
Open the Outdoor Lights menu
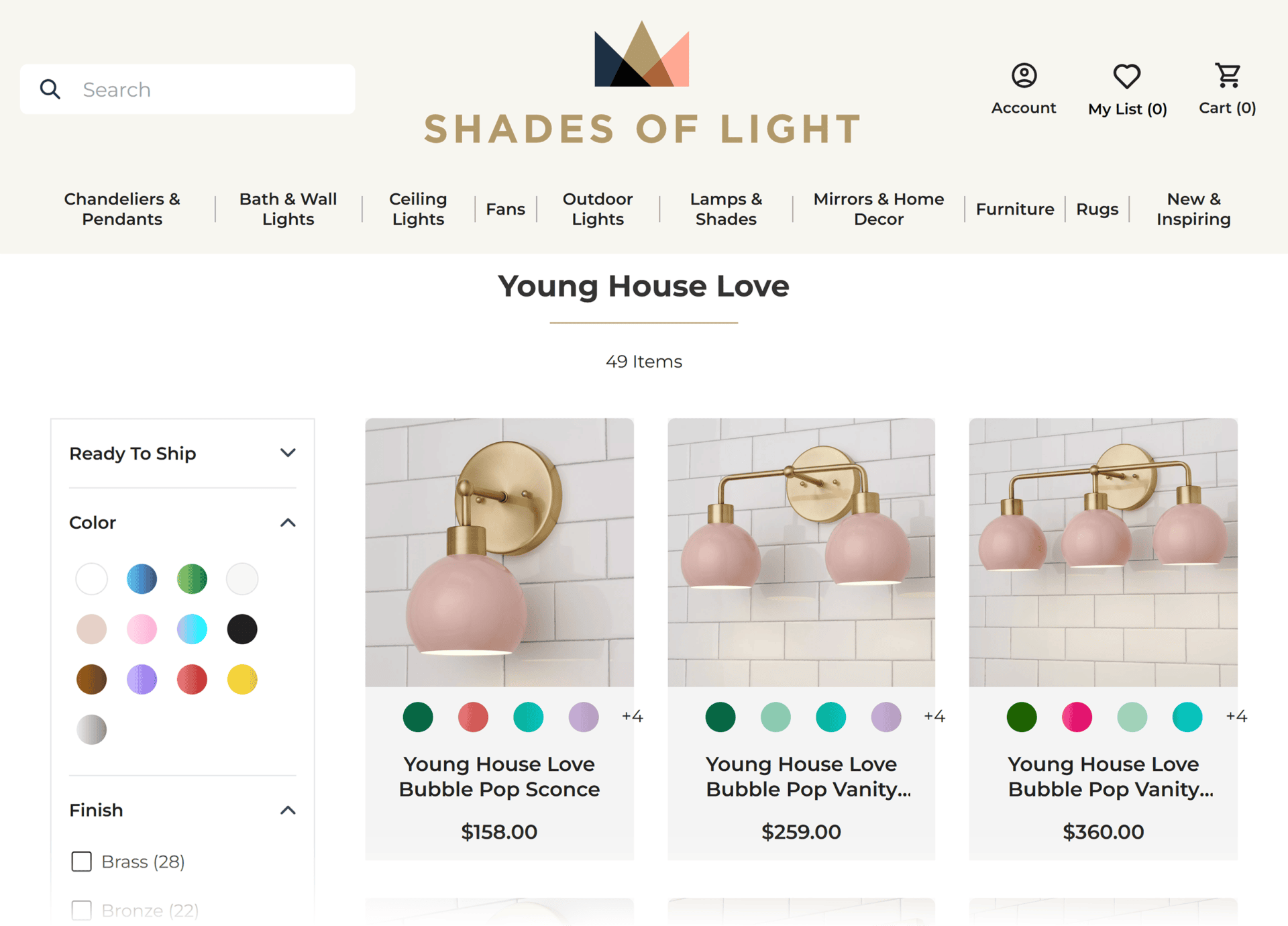tap(597, 209)
